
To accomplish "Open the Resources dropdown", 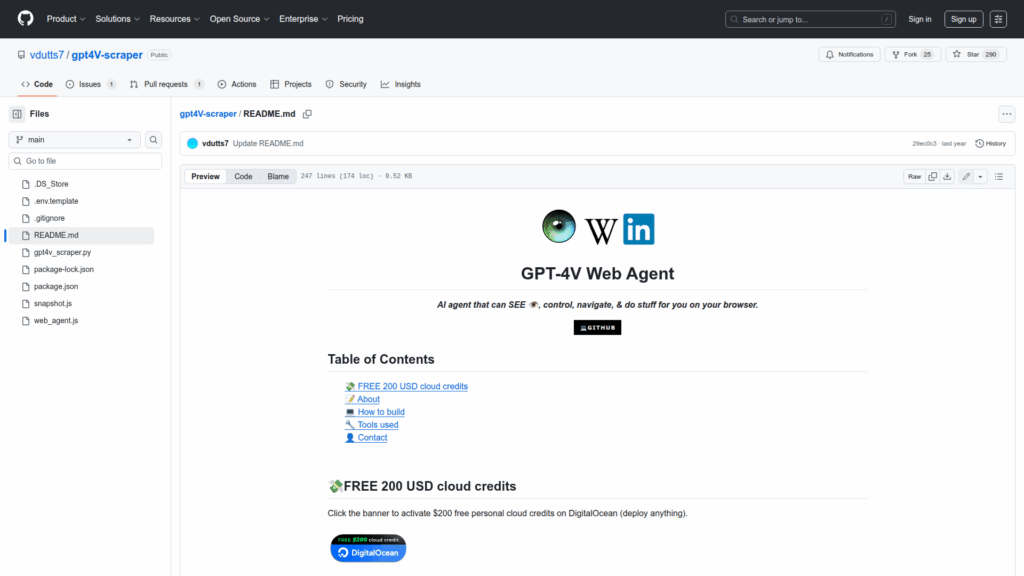I will (x=174, y=19).
